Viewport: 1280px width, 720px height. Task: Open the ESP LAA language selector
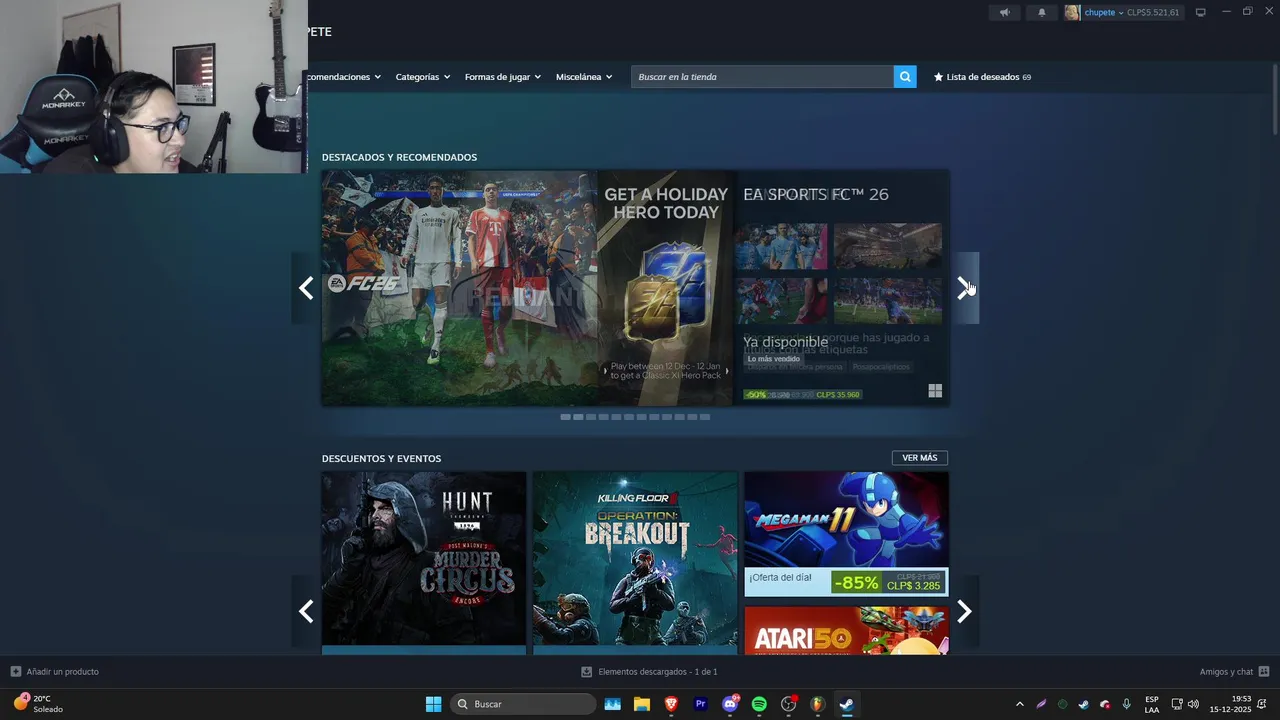point(1152,704)
